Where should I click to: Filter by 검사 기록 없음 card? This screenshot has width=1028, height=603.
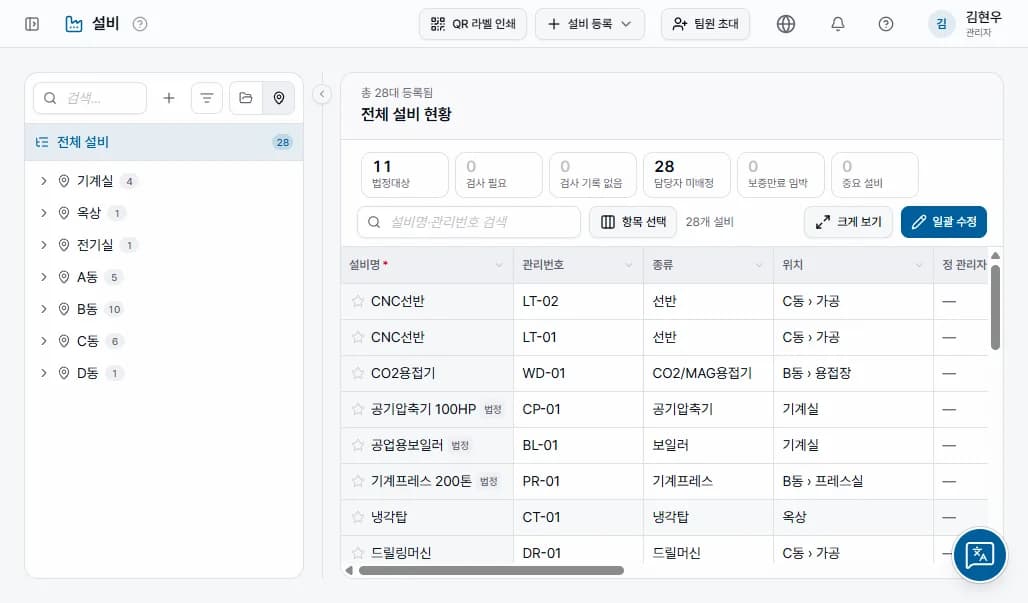[x=593, y=174]
